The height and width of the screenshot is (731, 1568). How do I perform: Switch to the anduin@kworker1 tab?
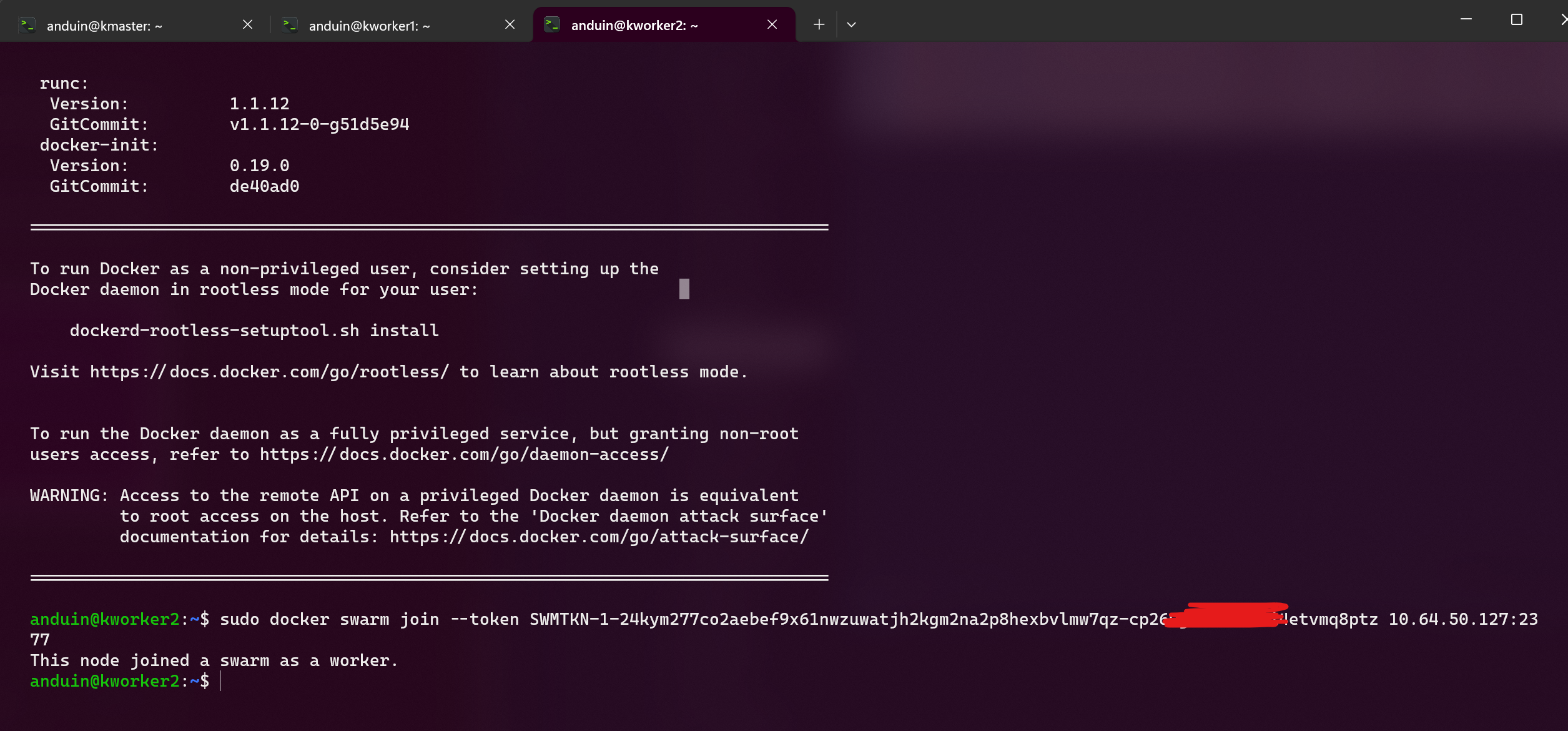tap(387, 26)
